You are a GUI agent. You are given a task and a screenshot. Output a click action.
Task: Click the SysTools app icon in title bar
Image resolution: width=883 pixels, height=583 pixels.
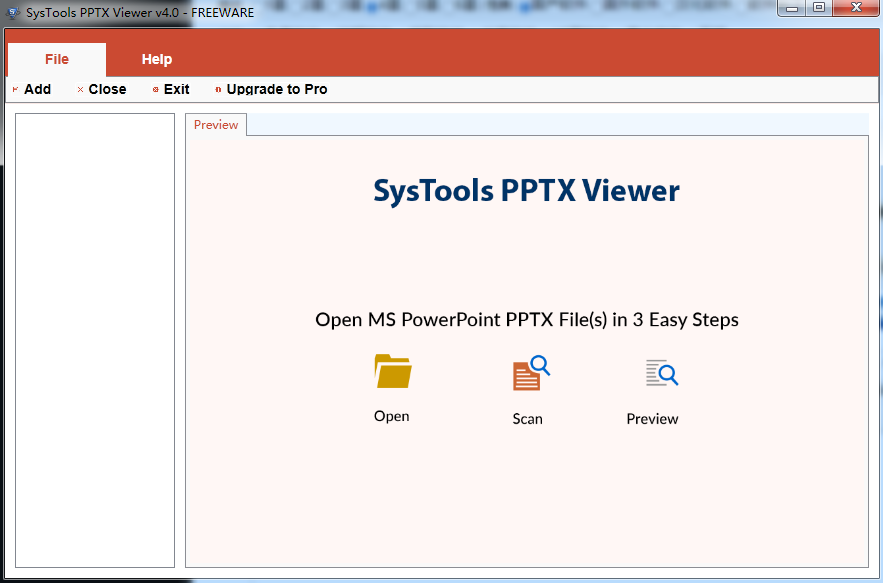tap(12, 12)
